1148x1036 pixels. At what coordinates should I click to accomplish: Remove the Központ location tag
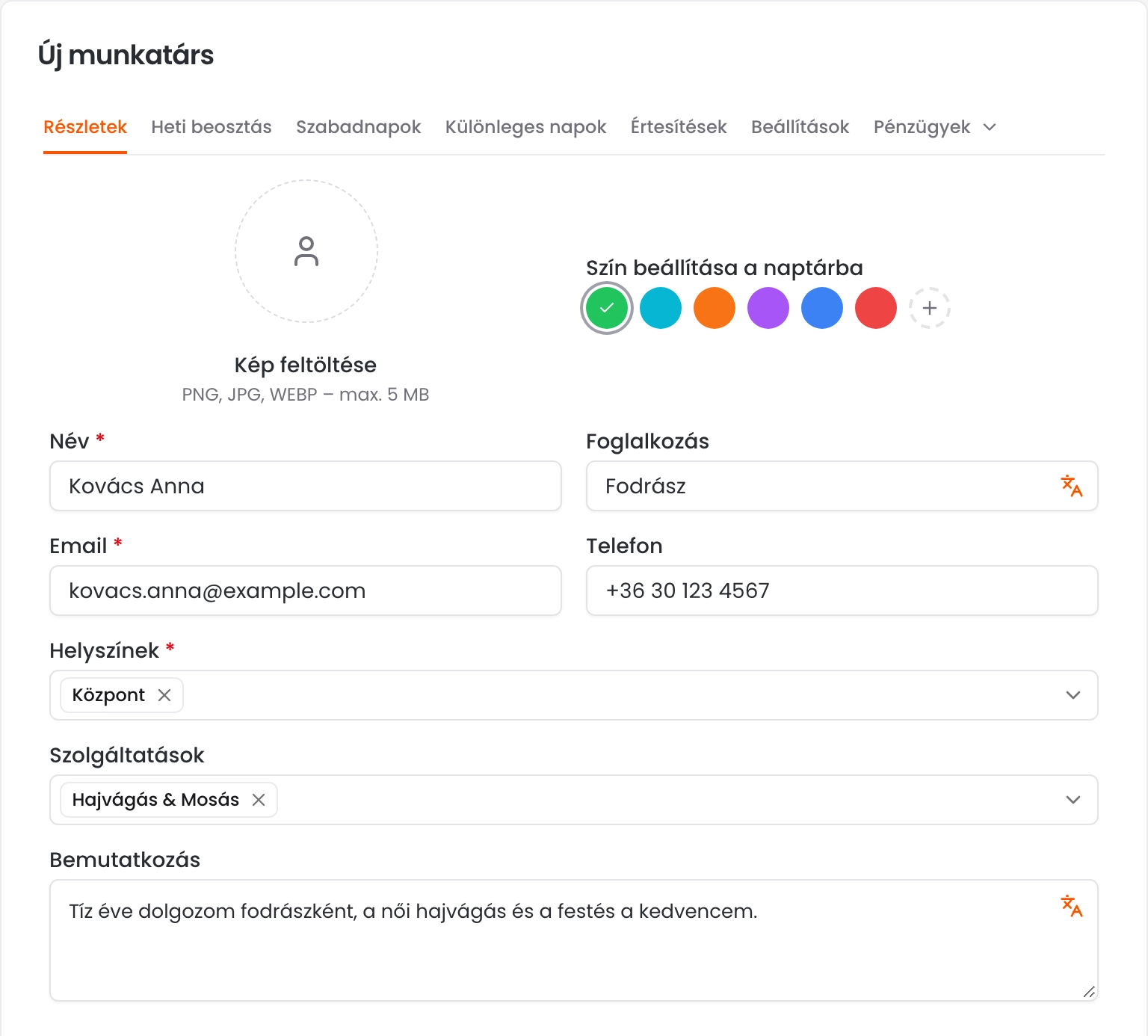(164, 695)
